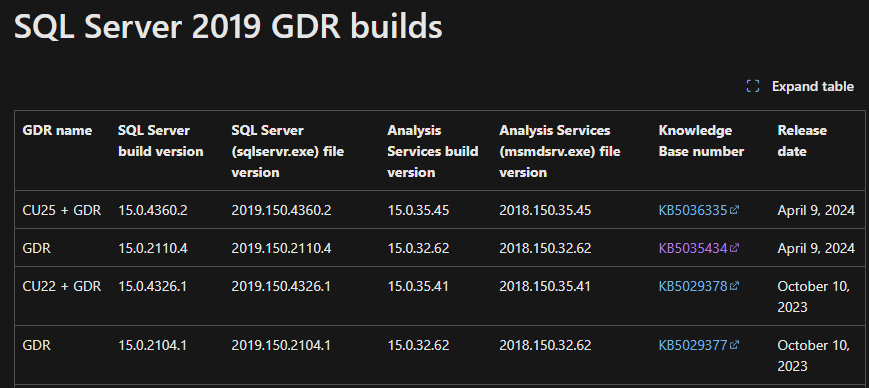869x388 pixels.
Task: Select file version 2019.150.2110.4
Action: 281,248
